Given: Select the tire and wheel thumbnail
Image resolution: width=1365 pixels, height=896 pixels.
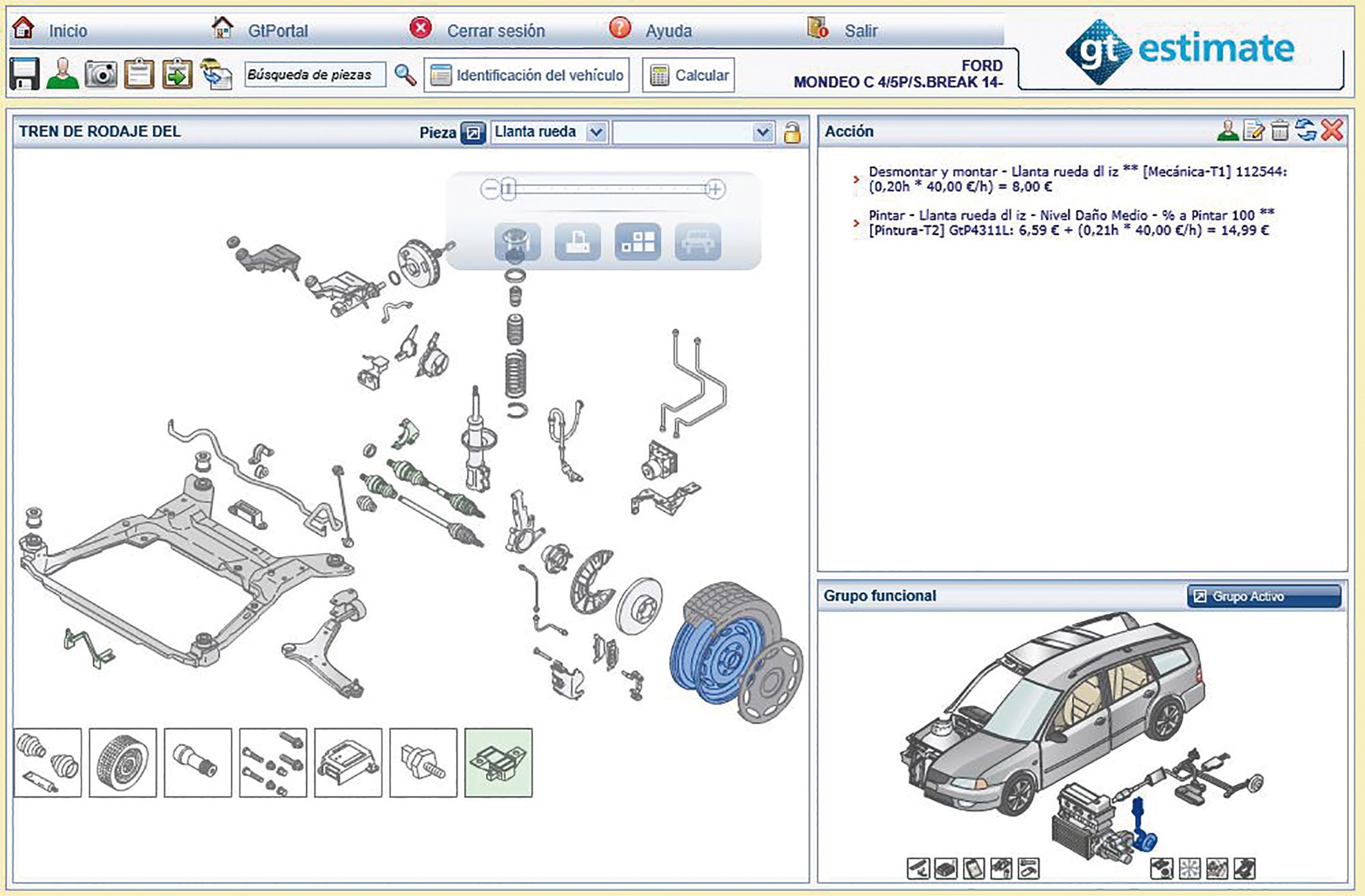Looking at the screenshot, I should coord(123,762).
